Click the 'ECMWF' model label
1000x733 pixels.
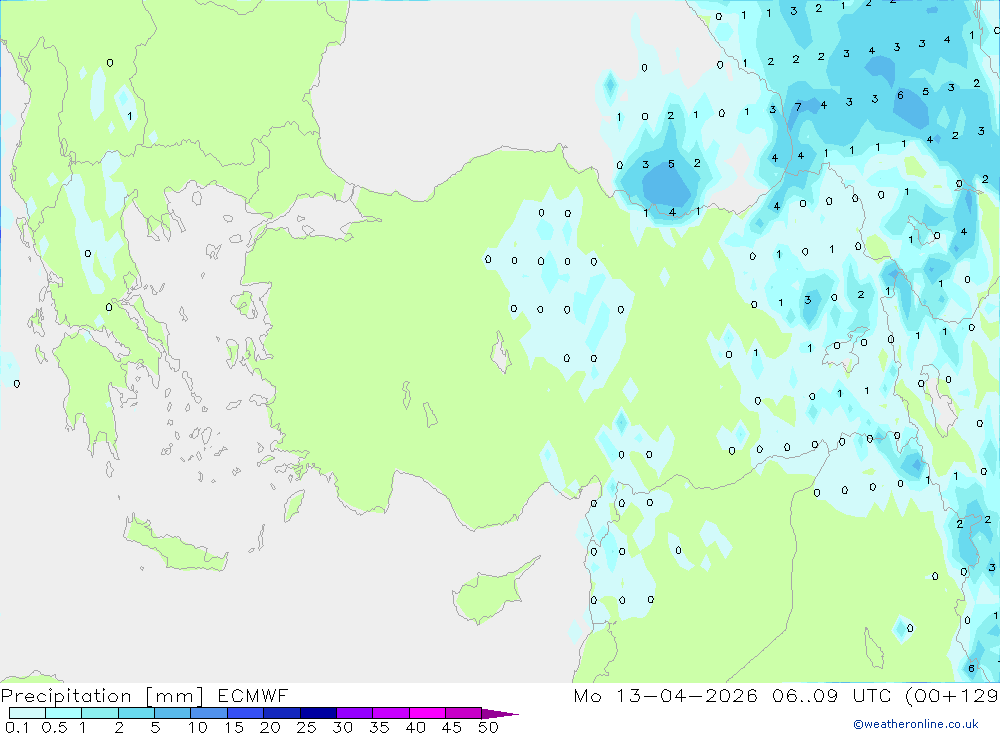pos(253,695)
